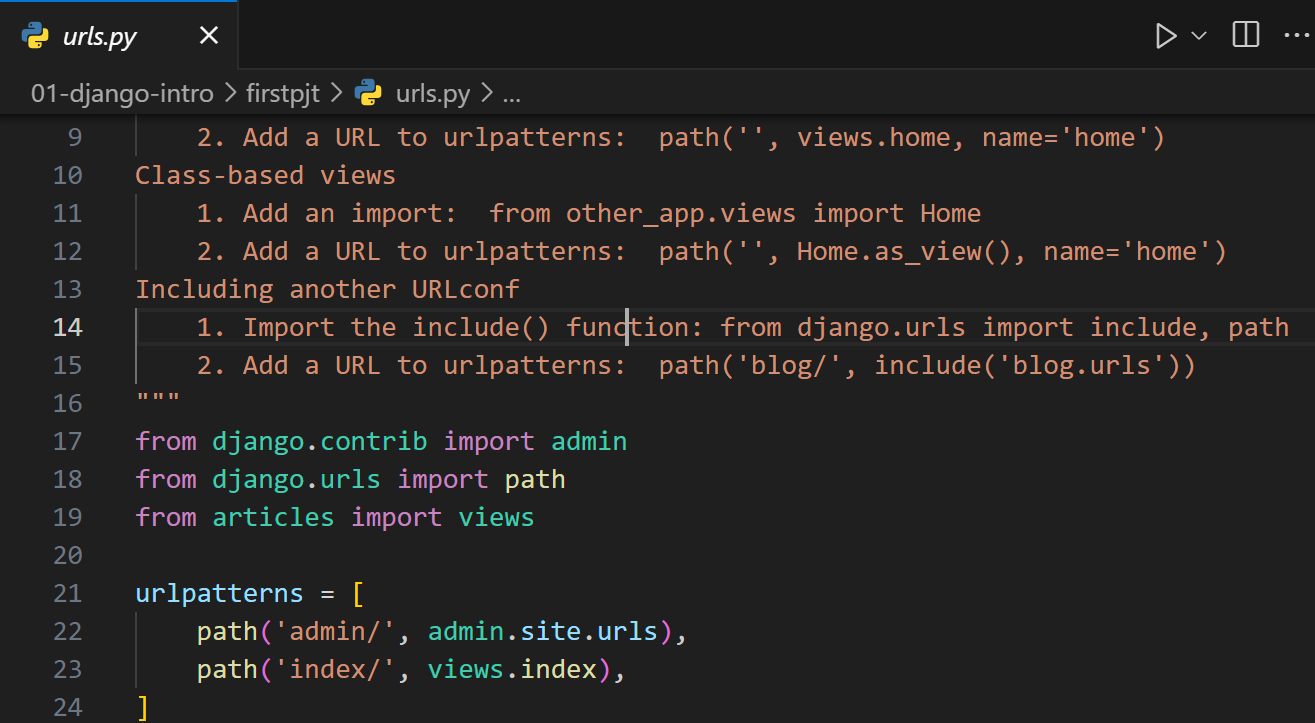1315x723 pixels.
Task: Click line number 17 in the gutter
Action: (x=67, y=441)
